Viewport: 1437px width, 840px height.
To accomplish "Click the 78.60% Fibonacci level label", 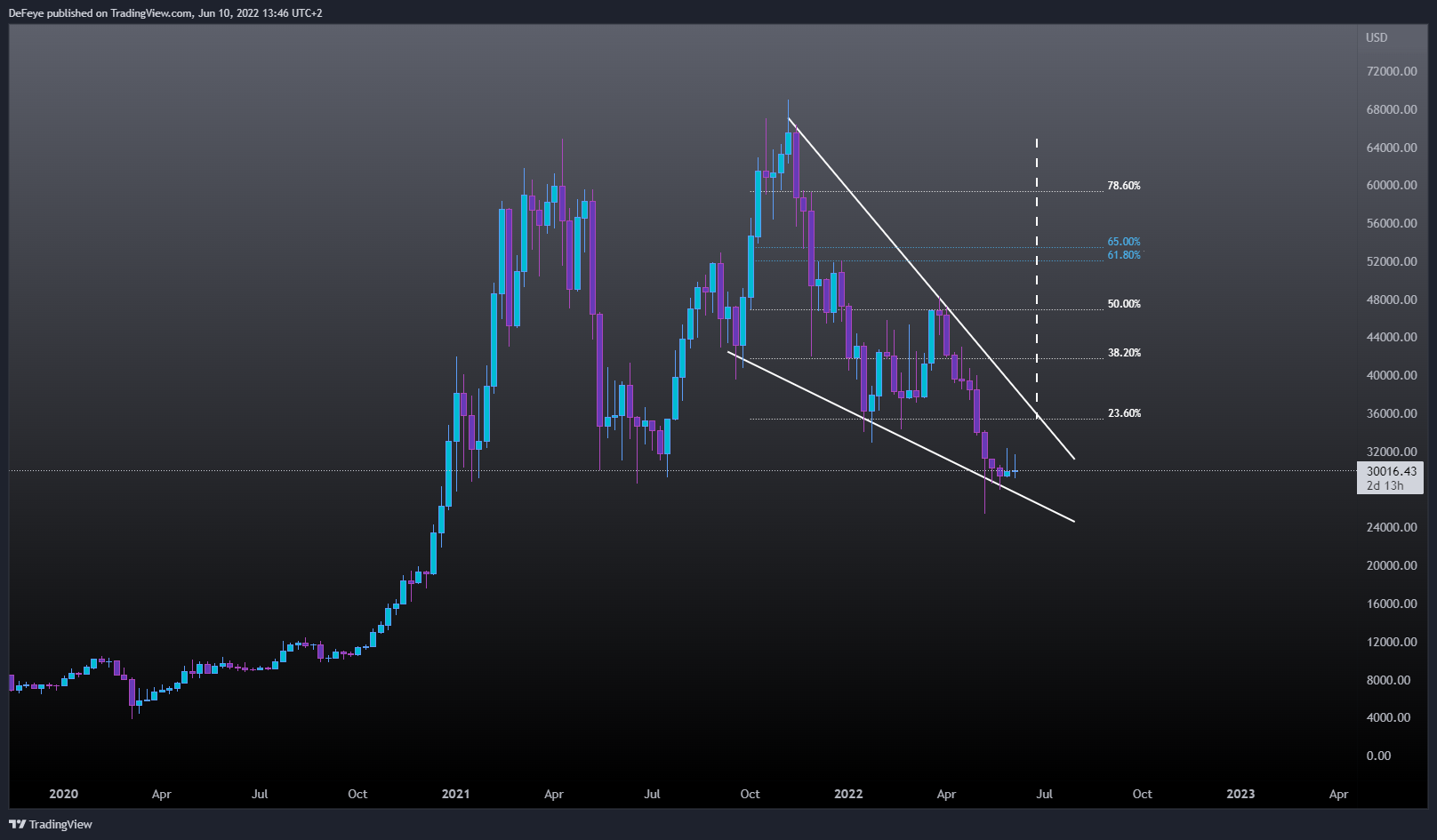I will click(1123, 186).
